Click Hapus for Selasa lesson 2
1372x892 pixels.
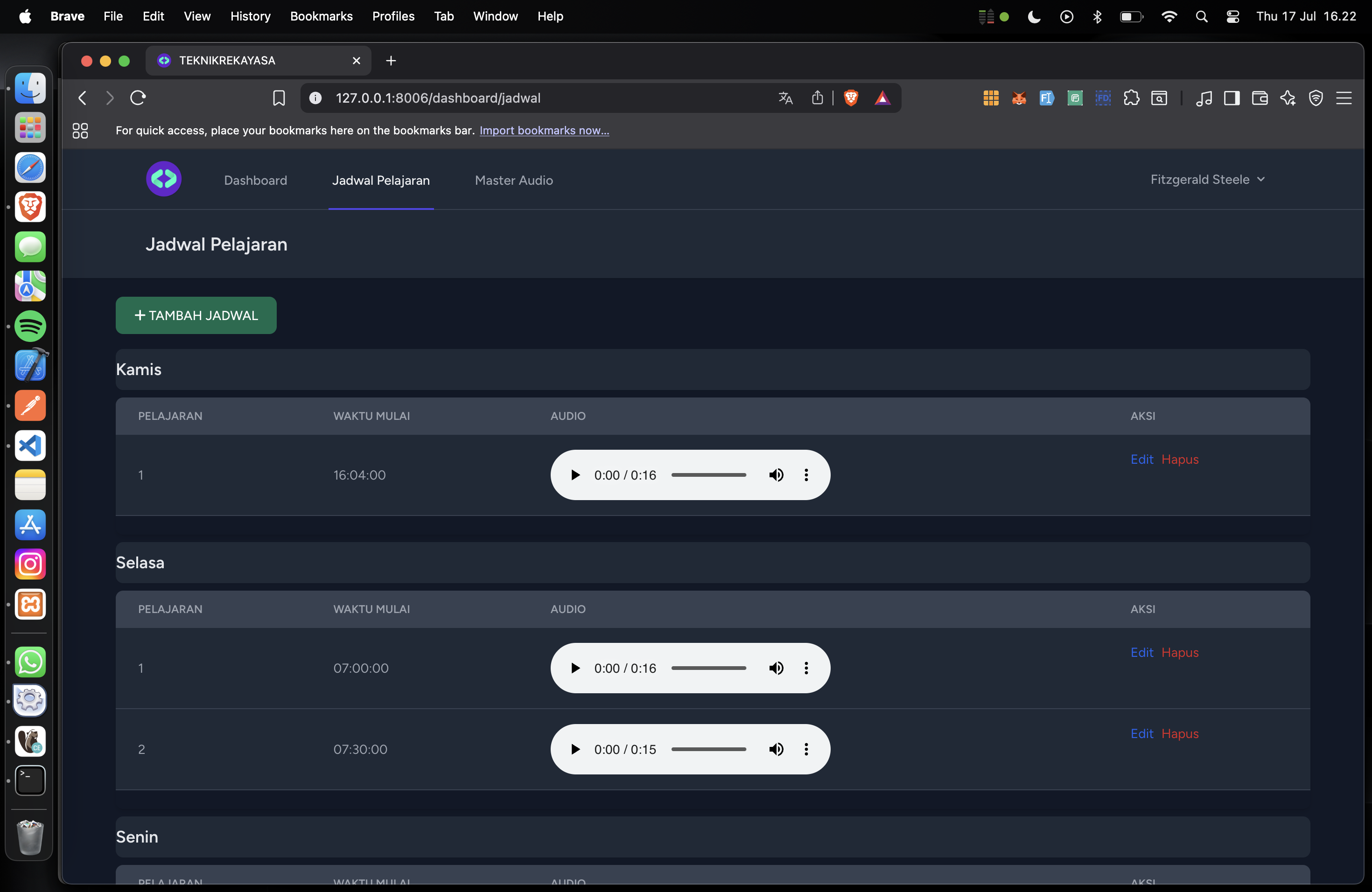point(1179,733)
